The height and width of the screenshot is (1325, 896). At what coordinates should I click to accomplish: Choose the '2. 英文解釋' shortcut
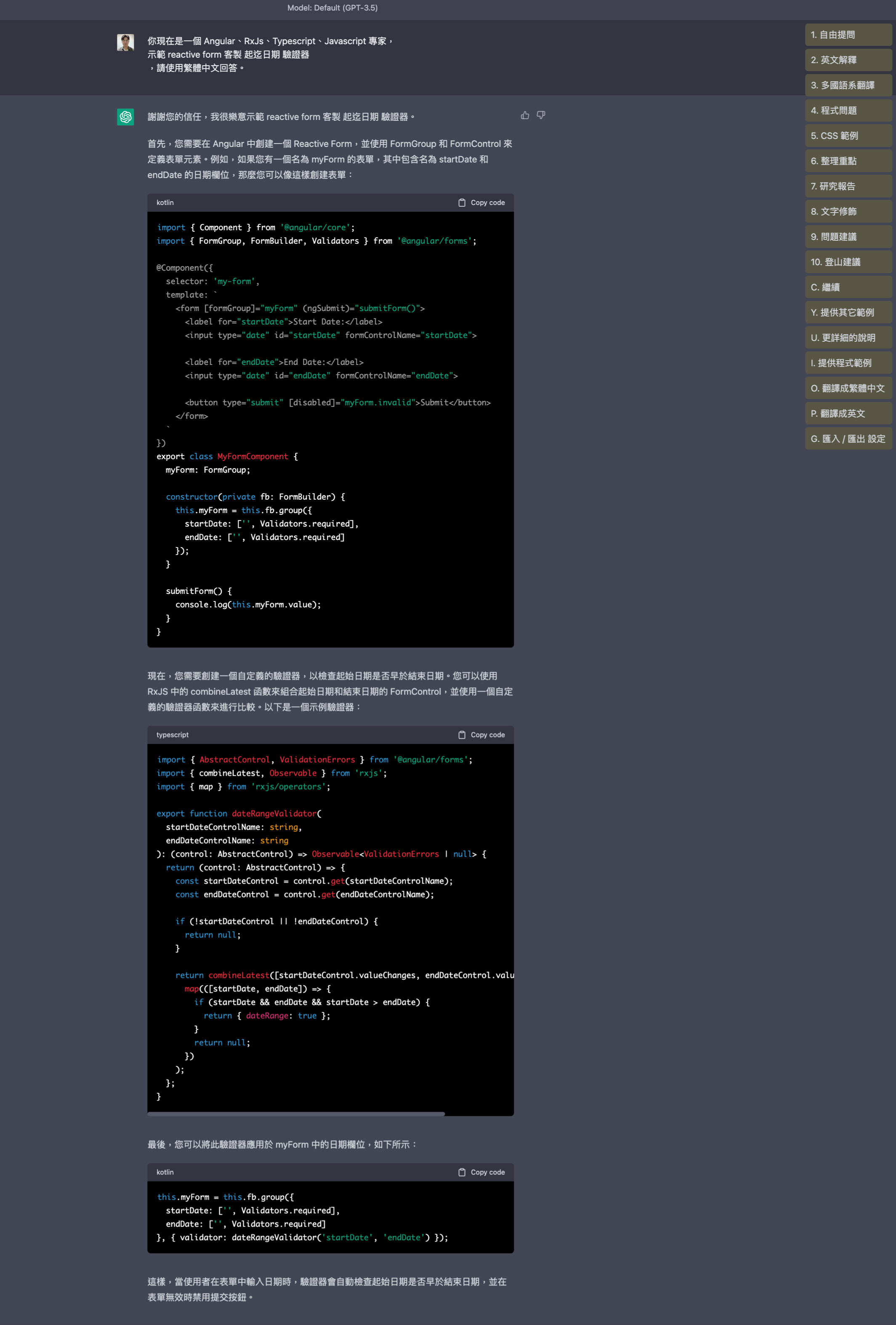[x=848, y=60]
